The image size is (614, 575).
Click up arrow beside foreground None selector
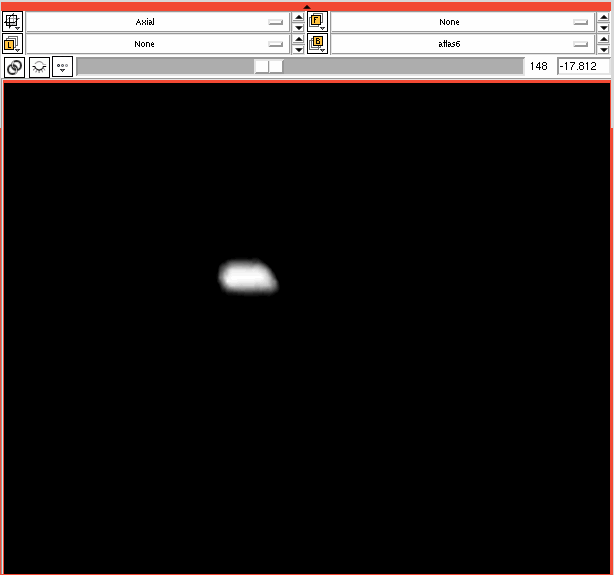click(x=603, y=17)
